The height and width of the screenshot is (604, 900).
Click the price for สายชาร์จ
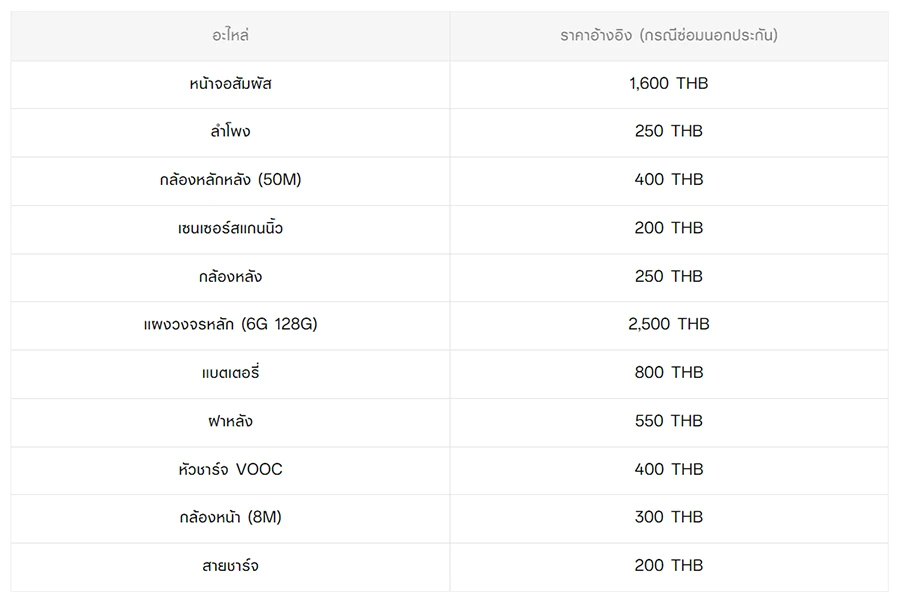point(668,566)
